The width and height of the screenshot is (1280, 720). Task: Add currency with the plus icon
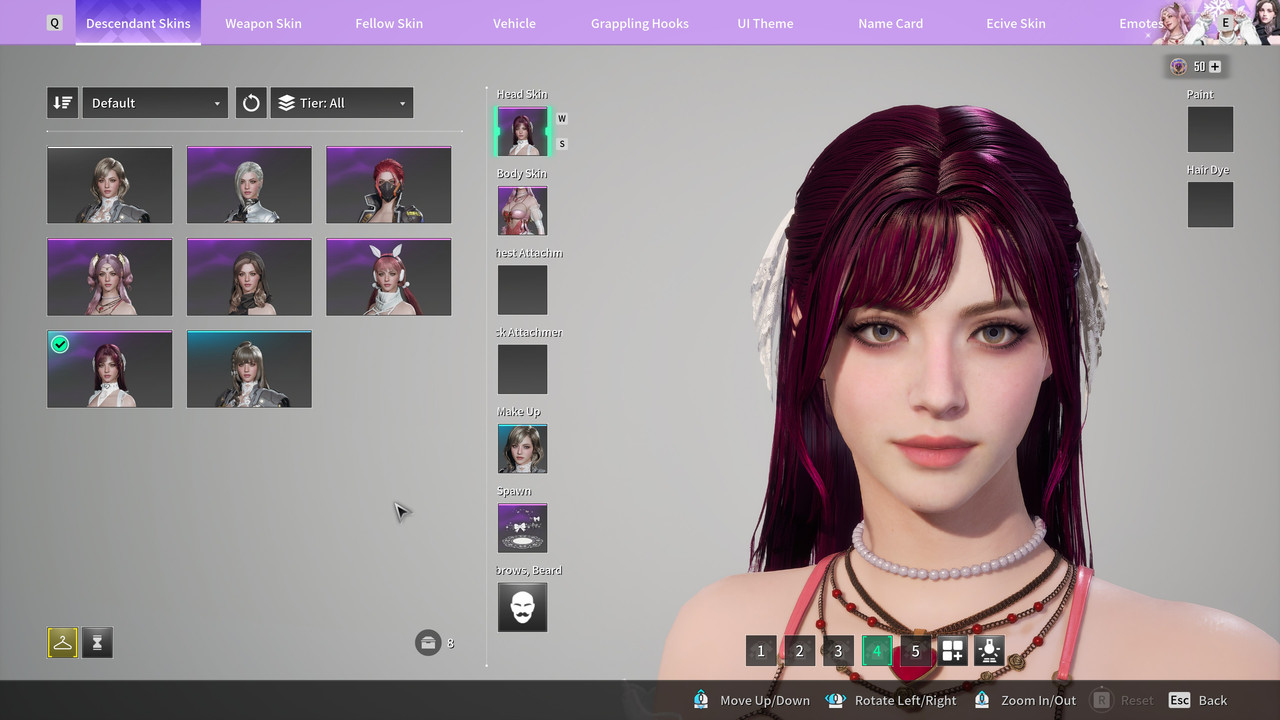[1215, 67]
